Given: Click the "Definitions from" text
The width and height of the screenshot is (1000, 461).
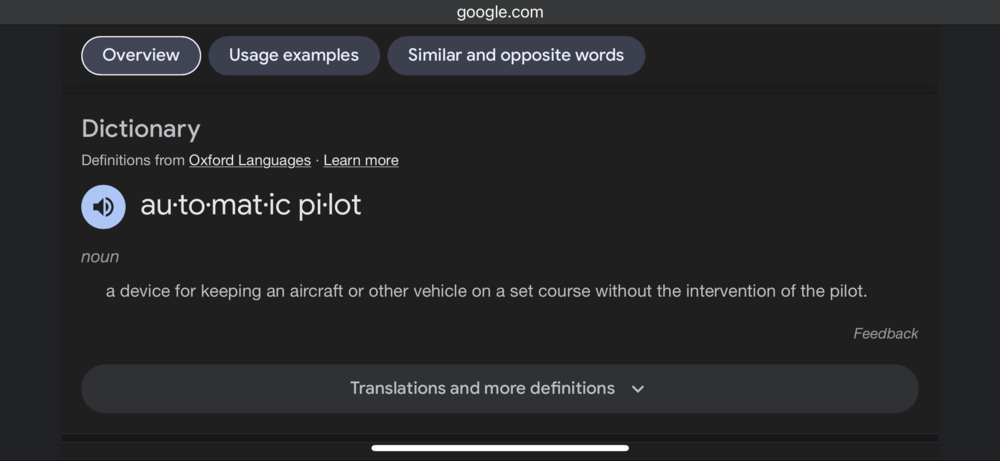Looking at the screenshot, I should [133, 160].
